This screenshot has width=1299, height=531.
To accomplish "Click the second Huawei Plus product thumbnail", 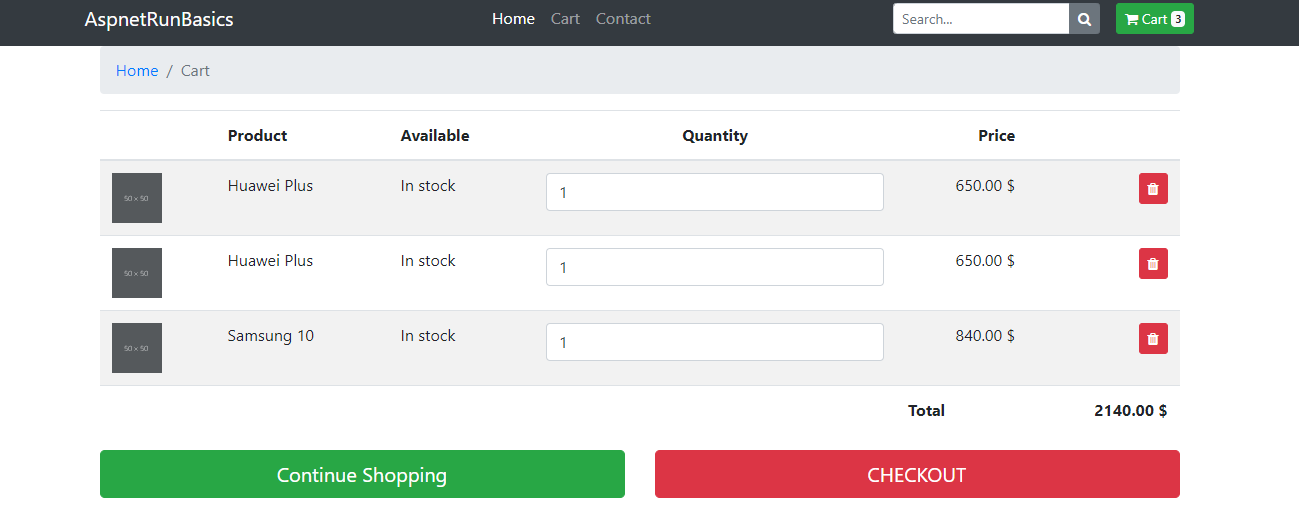I will click(137, 273).
